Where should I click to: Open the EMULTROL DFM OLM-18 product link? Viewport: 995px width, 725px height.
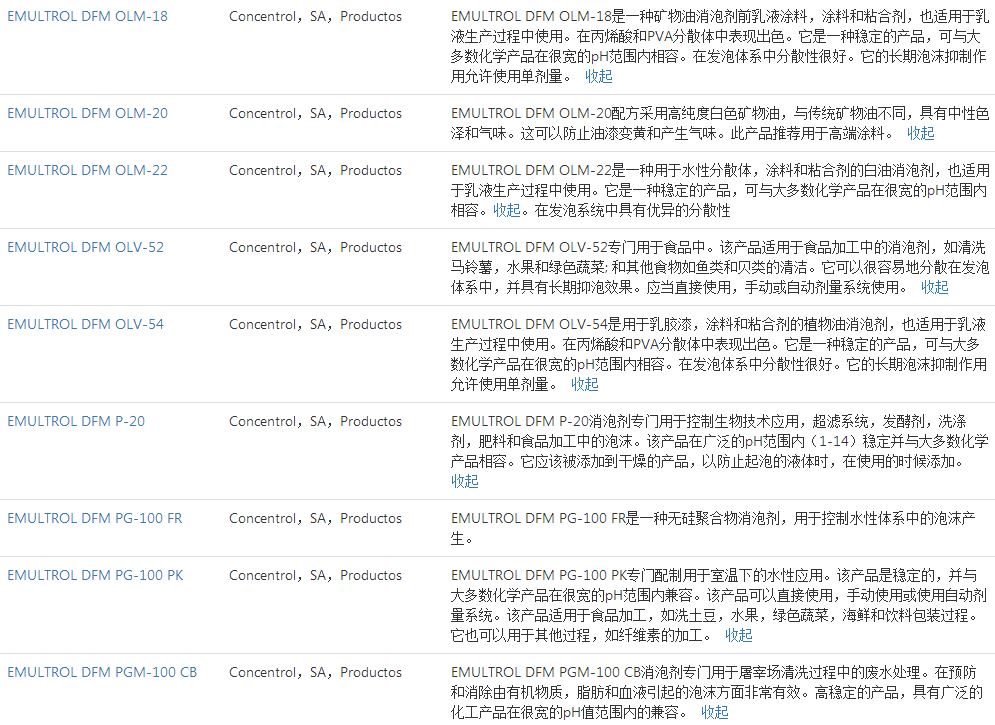(87, 17)
